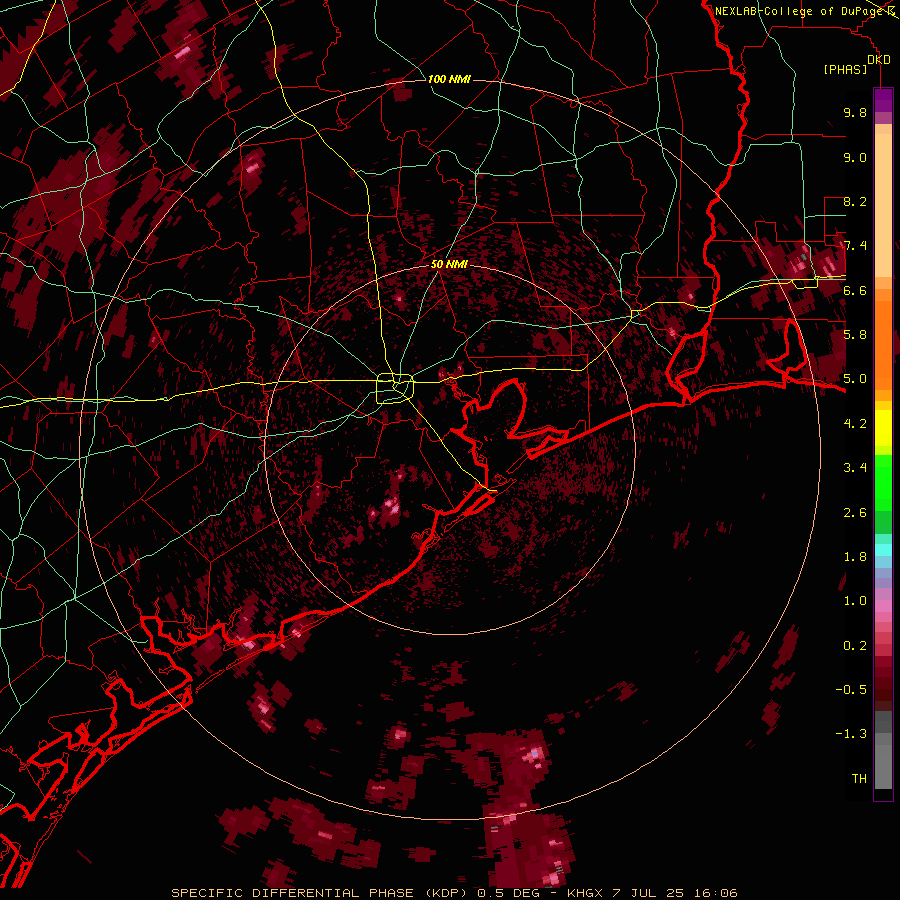The image size is (900, 900).
Task: Click the -0.5 value on the color scale
Action: 851,690
